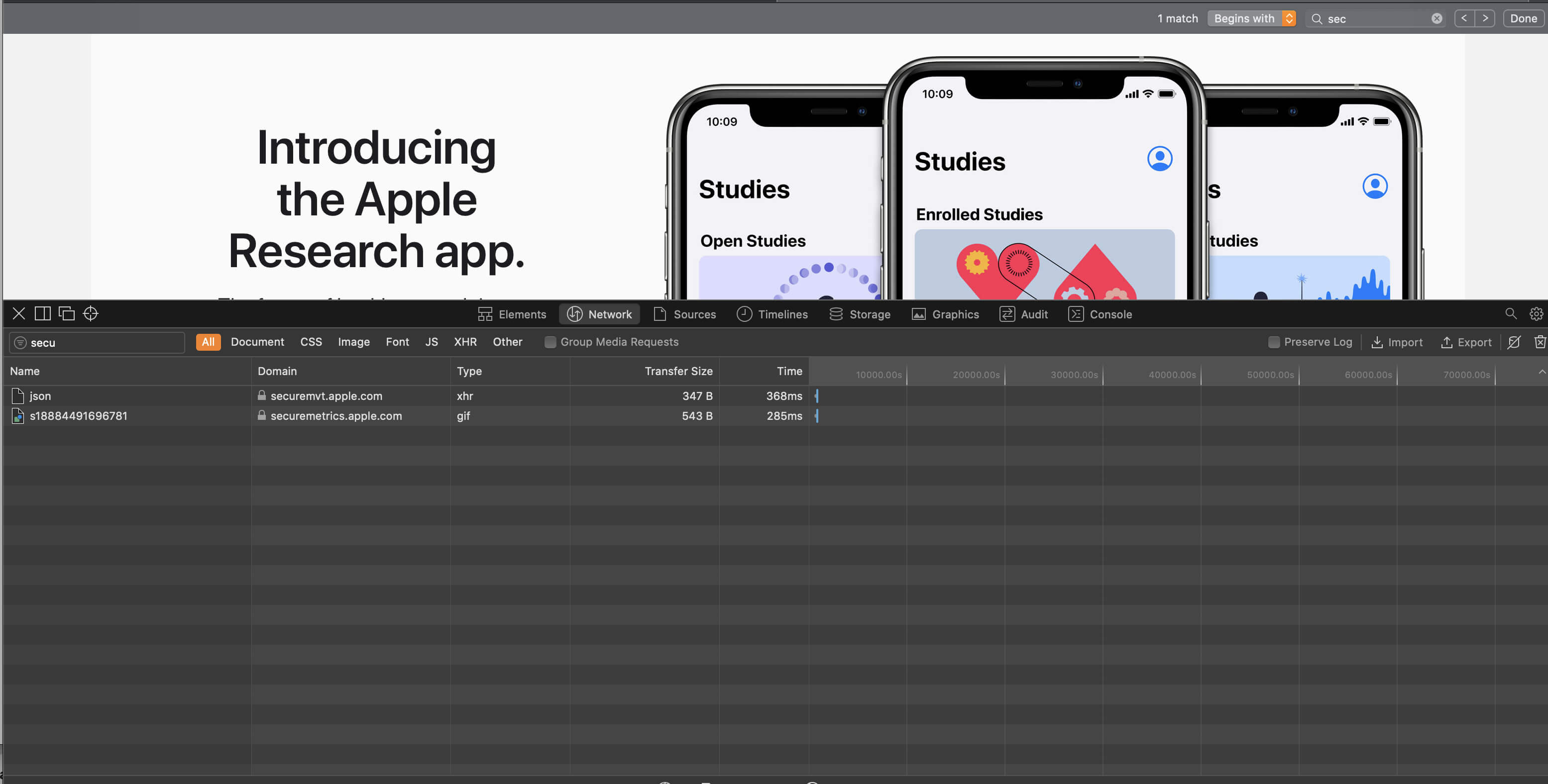
Task: Close the Web Inspector panel
Action: pos(18,313)
